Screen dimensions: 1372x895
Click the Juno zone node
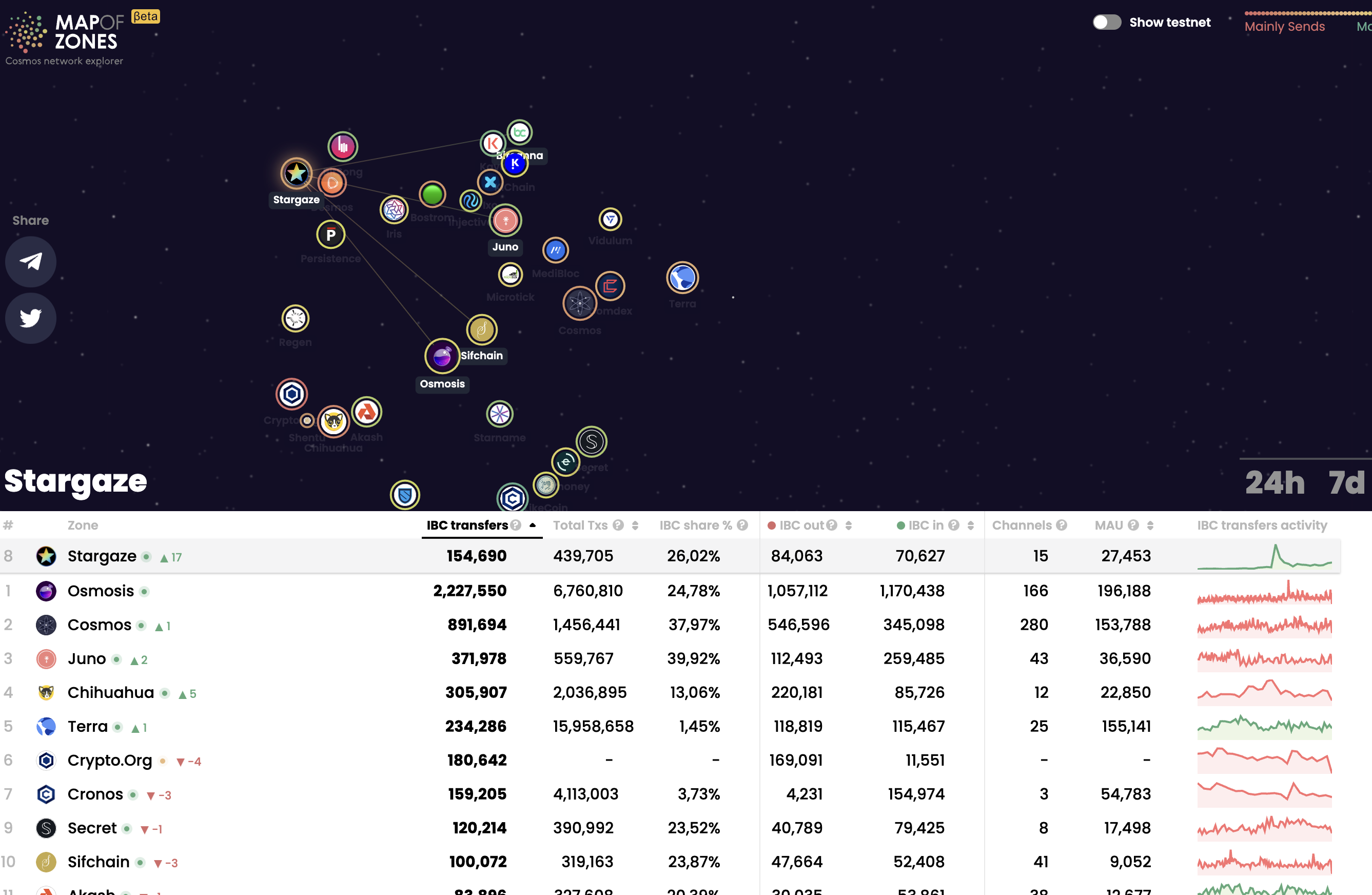(x=505, y=220)
